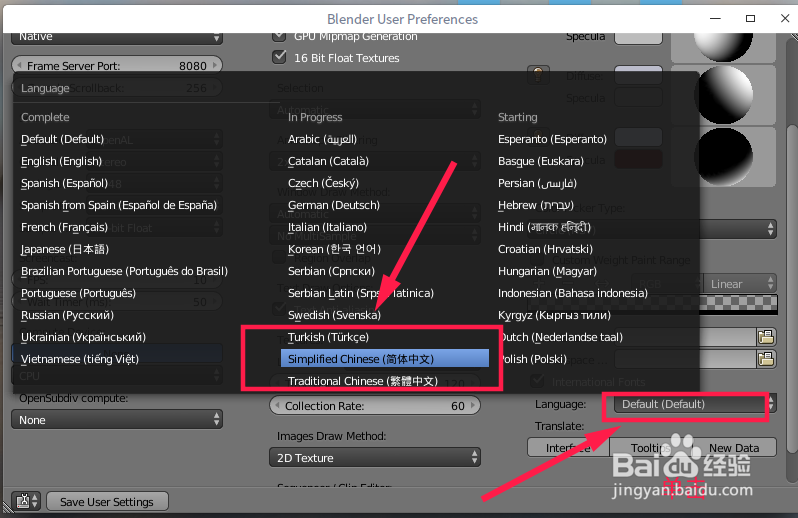
Task: Select Swedish (Svenska) language
Action: coord(334,315)
